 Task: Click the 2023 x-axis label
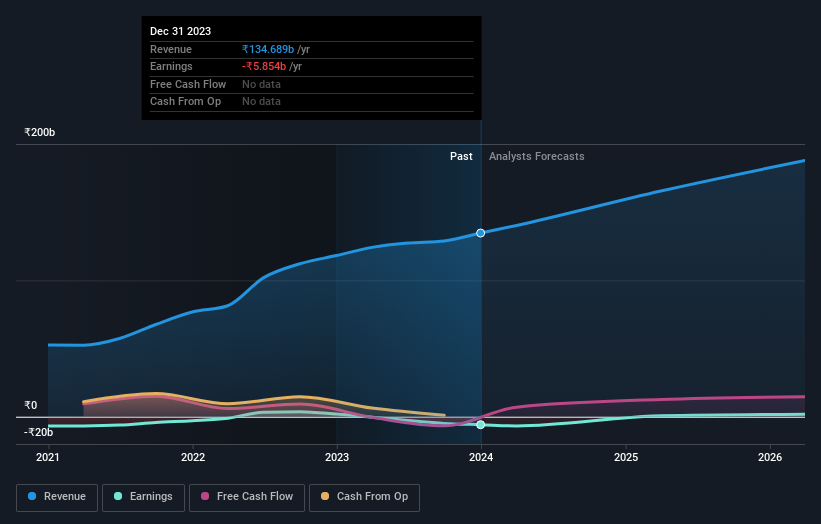pos(337,457)
